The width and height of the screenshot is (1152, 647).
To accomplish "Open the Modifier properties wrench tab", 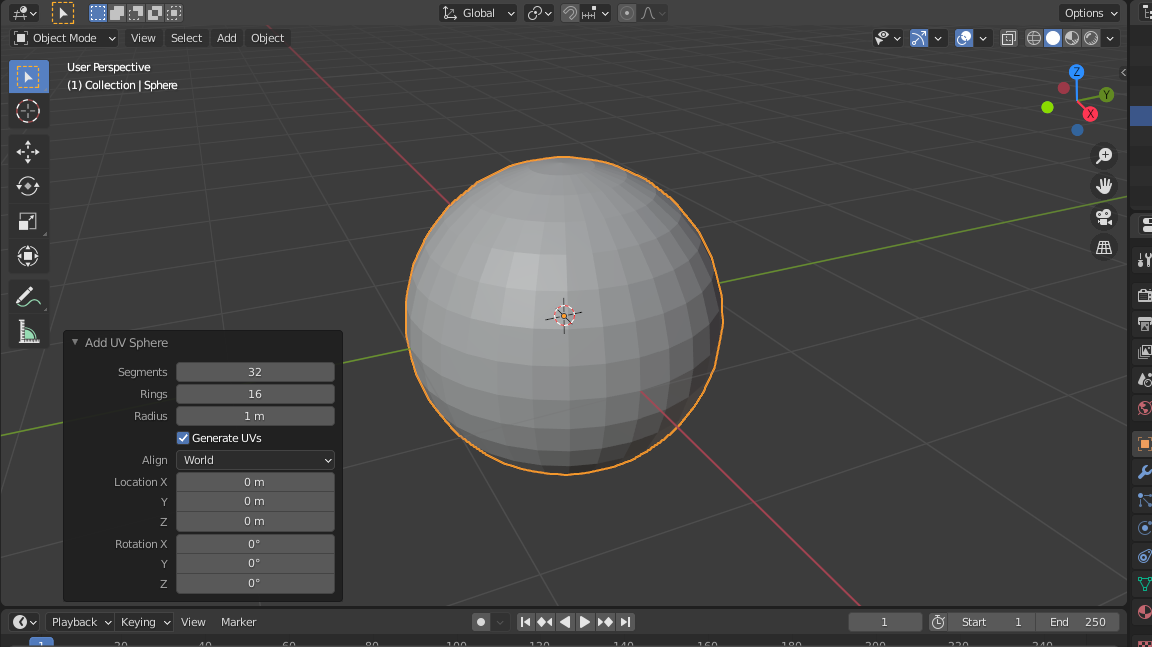I will tap(1143, 472).
